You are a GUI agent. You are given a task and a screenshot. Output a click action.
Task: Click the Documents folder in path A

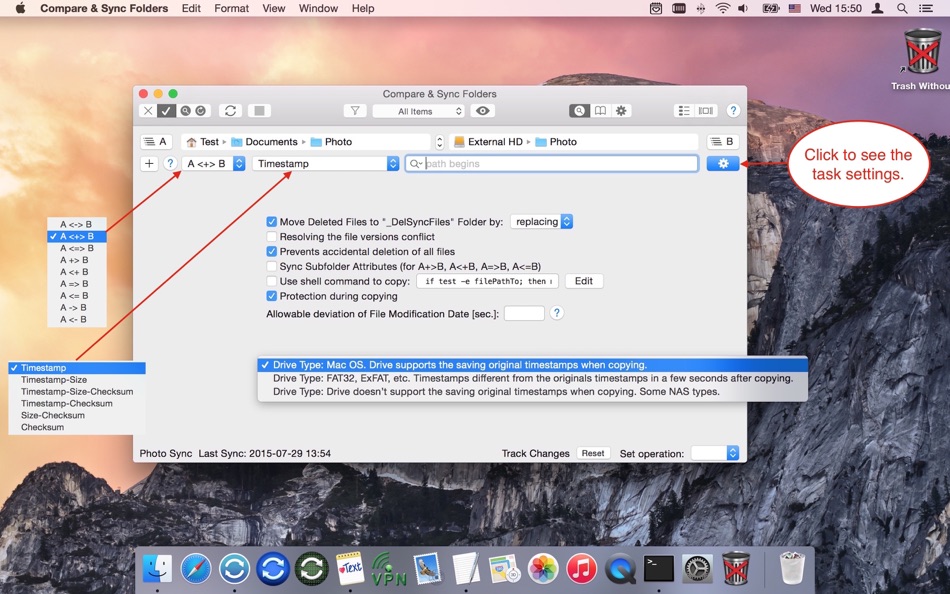(x=264, y=142)
